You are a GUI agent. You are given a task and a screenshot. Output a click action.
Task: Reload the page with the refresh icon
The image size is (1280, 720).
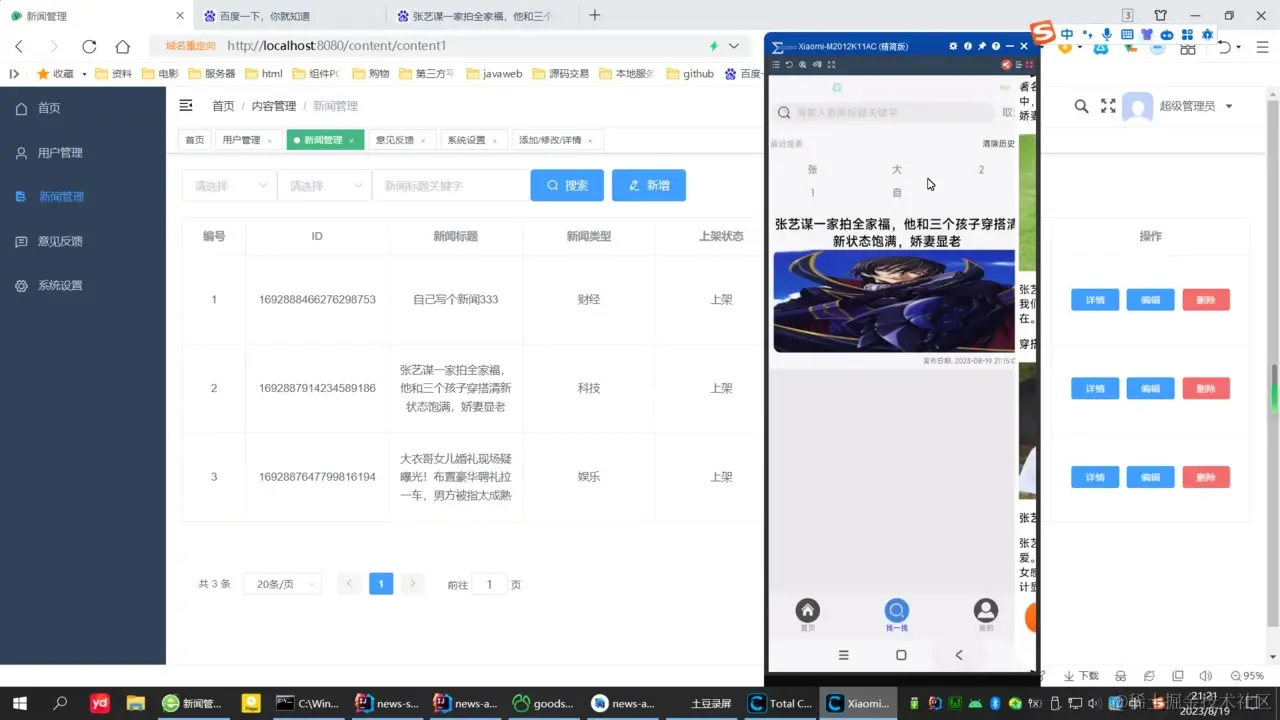[89, 46]
